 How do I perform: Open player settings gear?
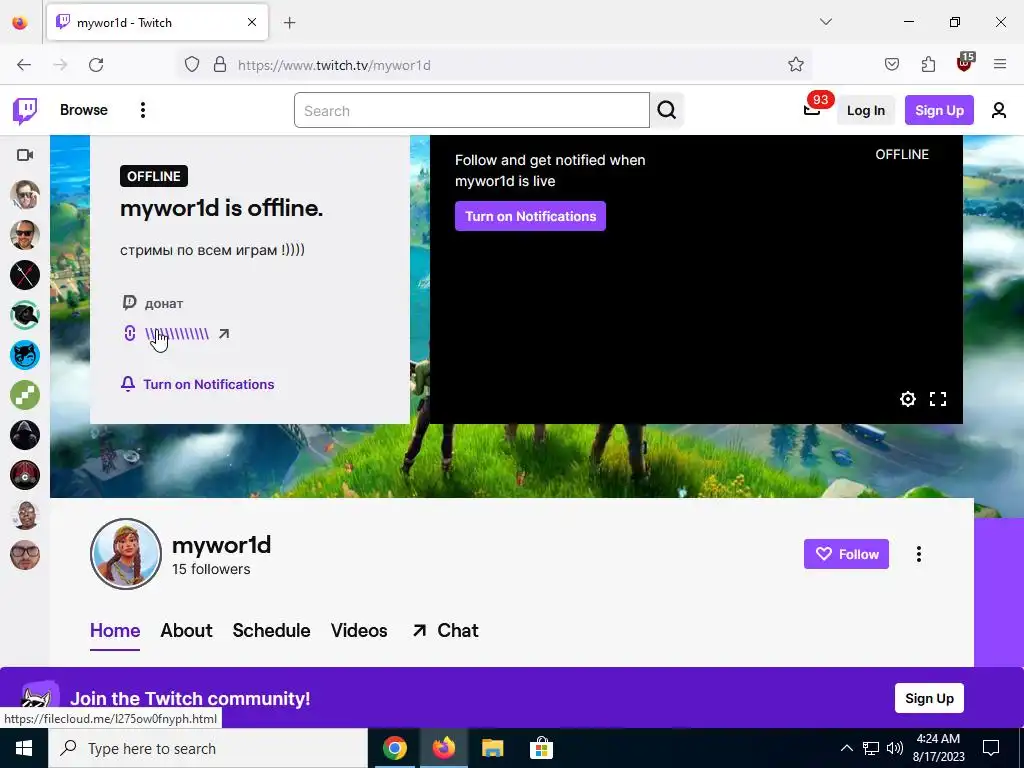(908, 399)
